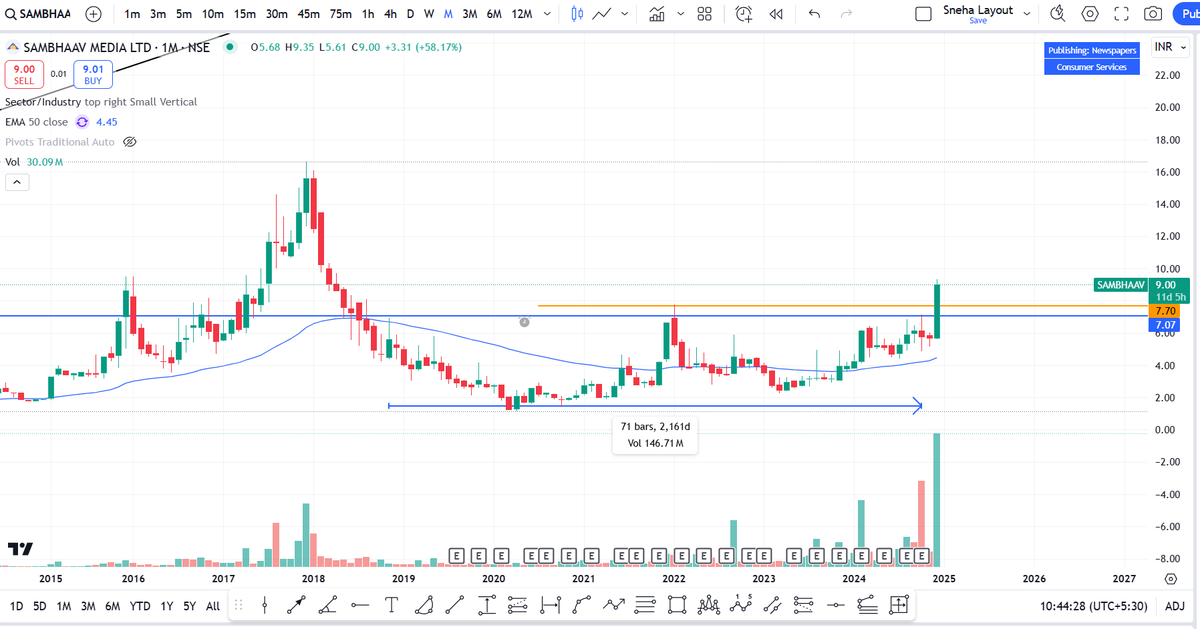Image resolution: width=1200 pixels, height=629 pixels.
Task: Select the highlighted M monthly interval
Action: pos(448,14)
